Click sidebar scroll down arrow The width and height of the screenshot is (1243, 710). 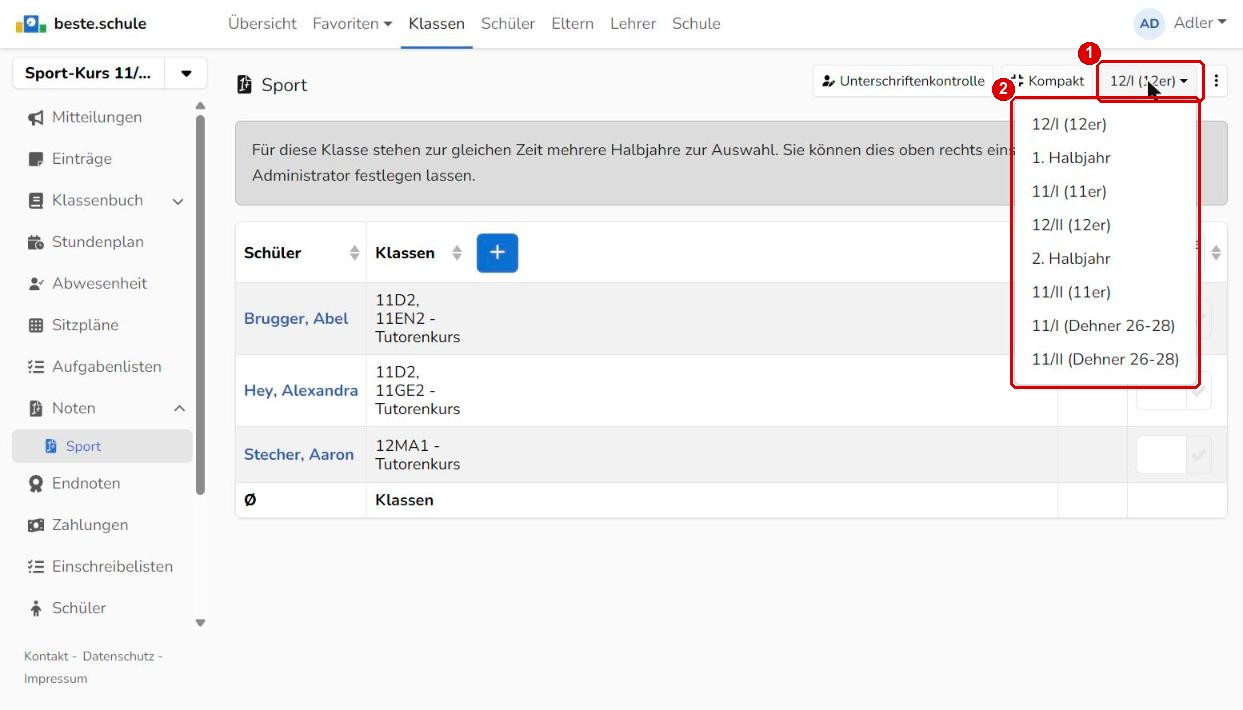(x=200, y=623)
